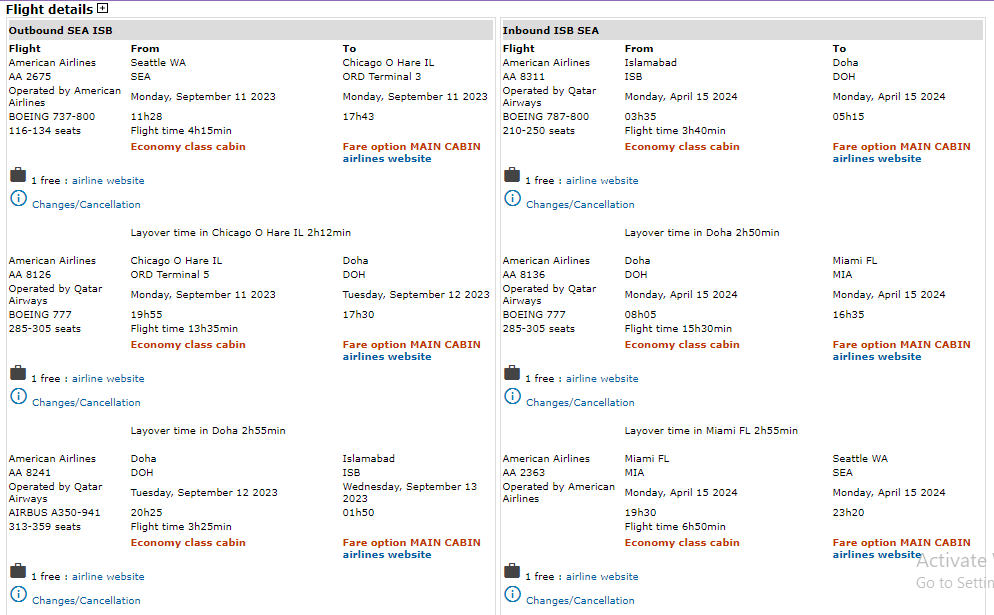The height and width of the screenshot is (615, 994).
Task: Click info icon for flight AA 2675 changes
Action: [x=18, y=199]
